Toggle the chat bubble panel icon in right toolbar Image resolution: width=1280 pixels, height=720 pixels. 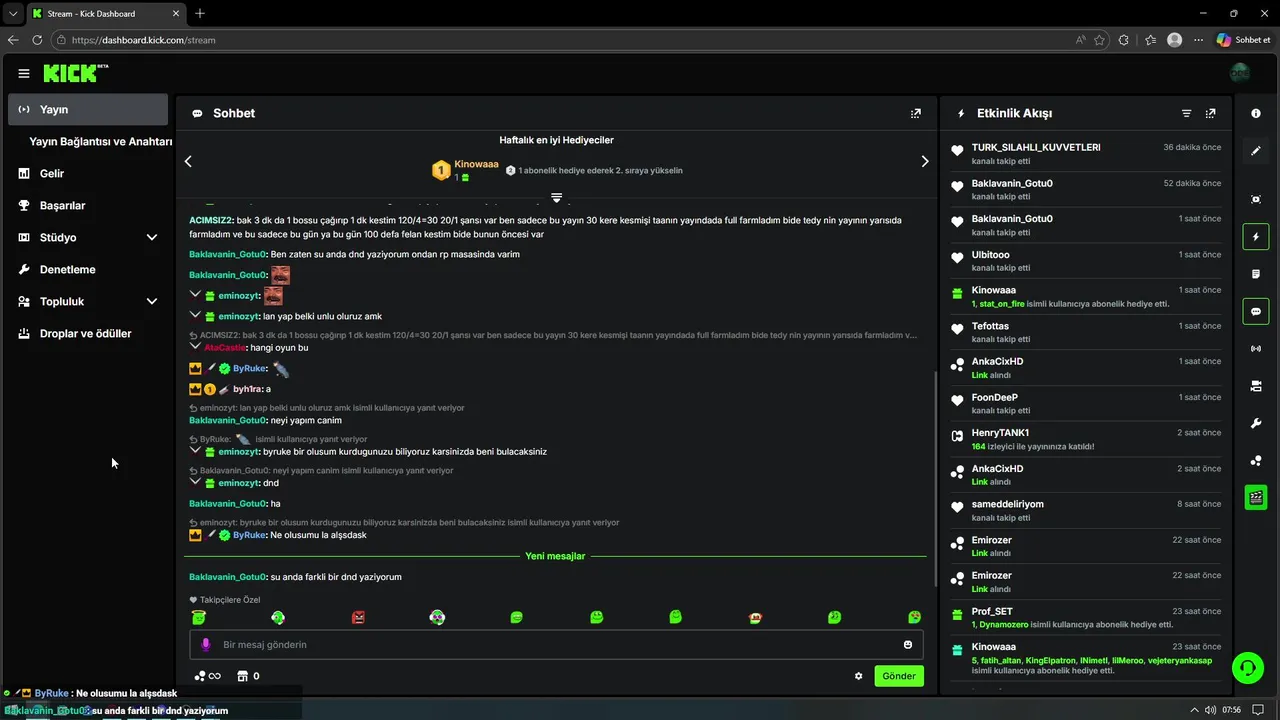point(1256,311)
